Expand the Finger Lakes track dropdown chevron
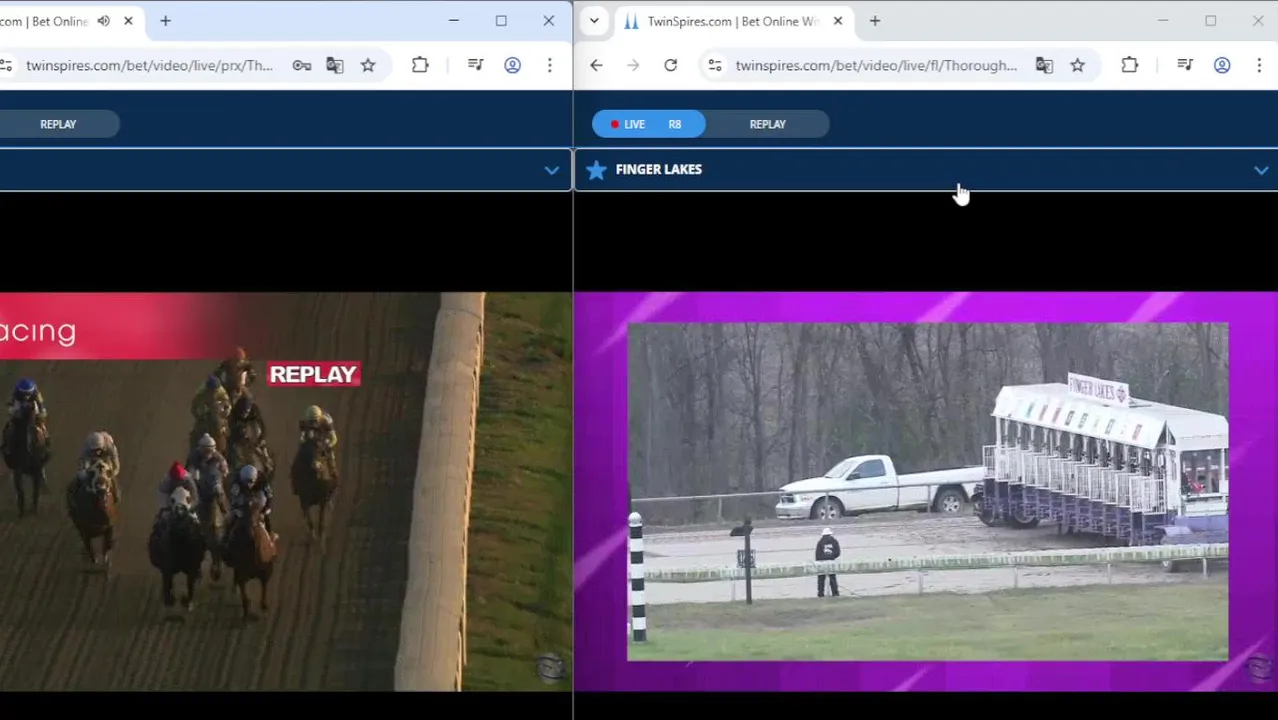The image size is (1278, 720). point(1261,171)
